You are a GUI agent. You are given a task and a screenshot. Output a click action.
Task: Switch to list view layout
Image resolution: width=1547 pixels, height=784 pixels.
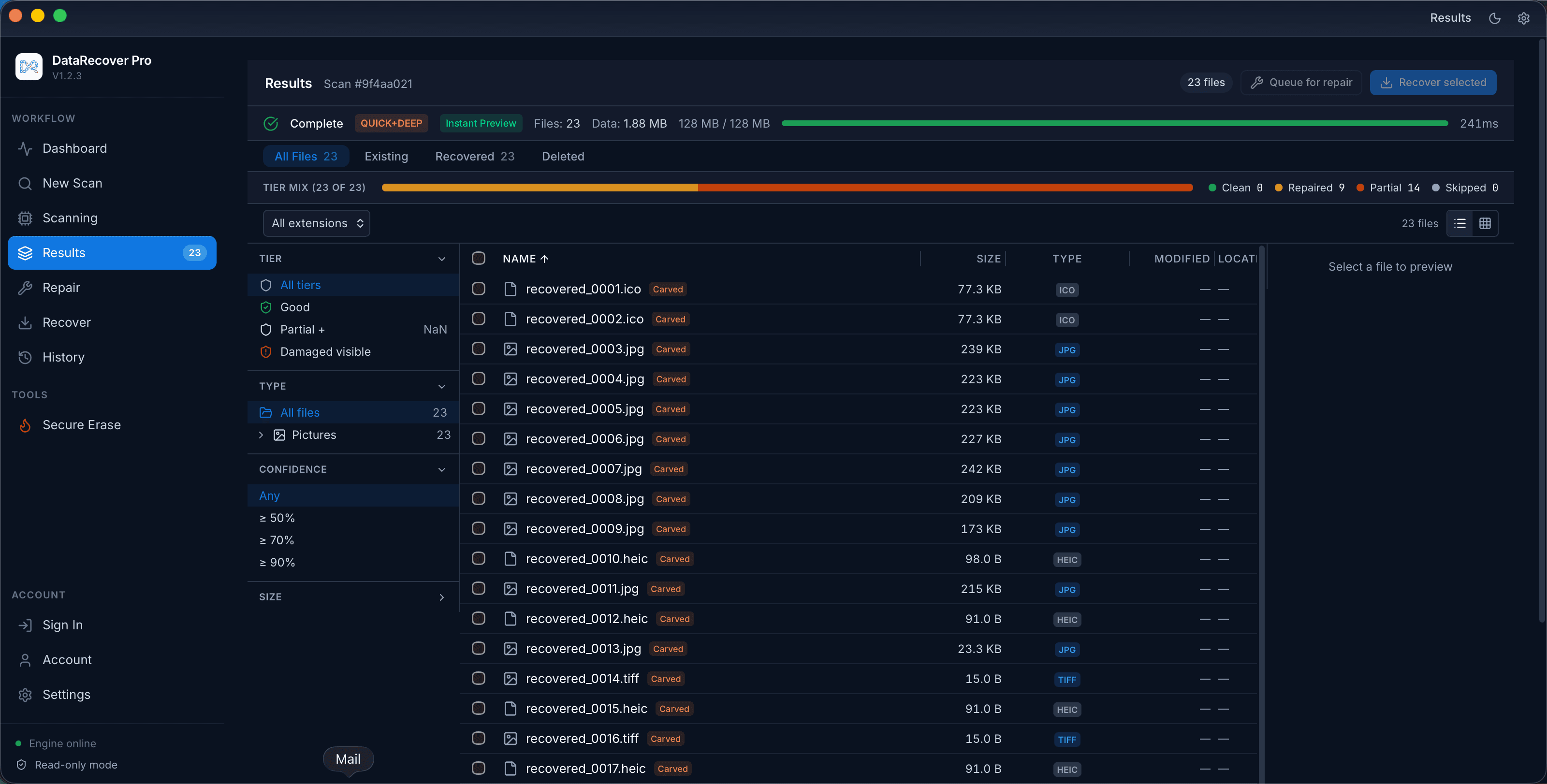click(1460, 223)
